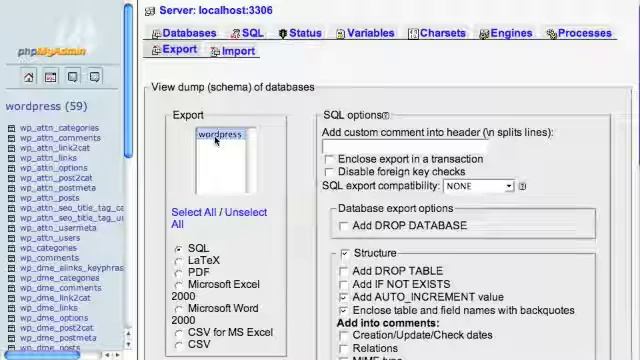Click help icon beside SQL export compatibility
The width and height of the screenshot is (640, 360).
522,186
